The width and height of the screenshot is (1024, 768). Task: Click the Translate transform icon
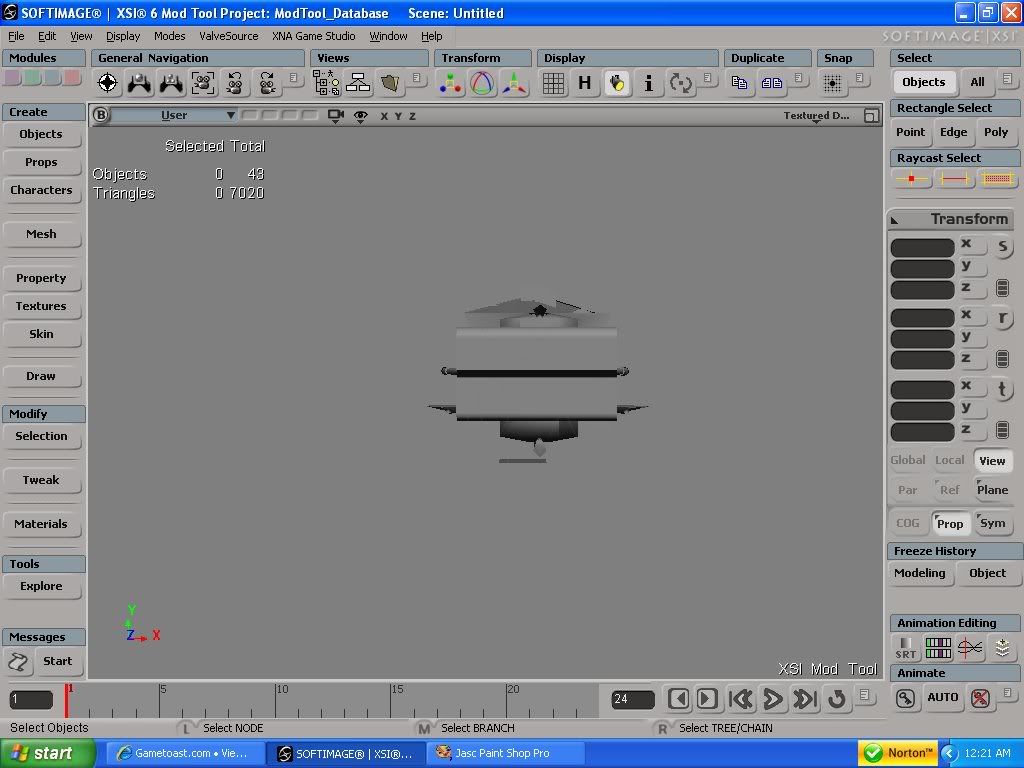pos(514,83)
